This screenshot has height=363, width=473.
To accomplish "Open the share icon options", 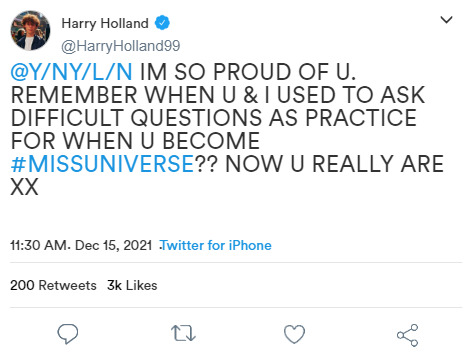I will 408,335.
